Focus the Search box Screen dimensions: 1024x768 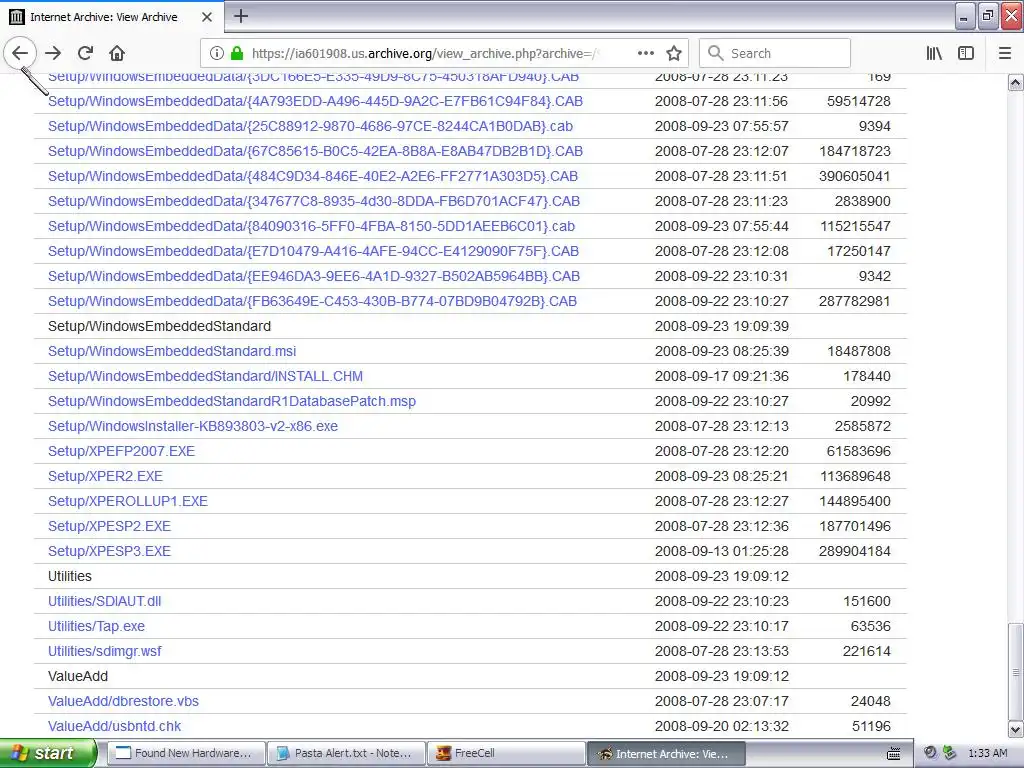(x=775, y=53)
